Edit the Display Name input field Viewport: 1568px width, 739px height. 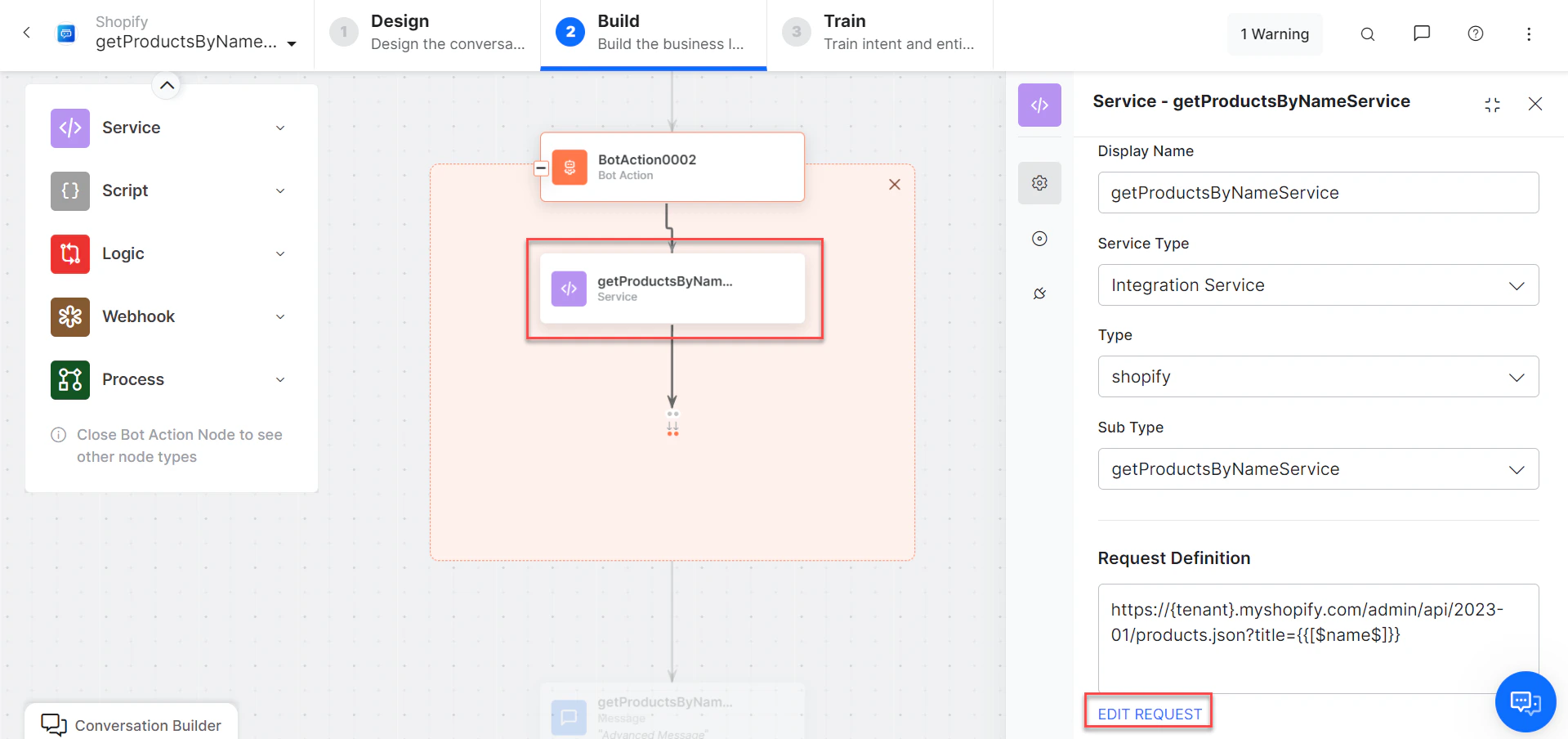[x=1317, y=192]
